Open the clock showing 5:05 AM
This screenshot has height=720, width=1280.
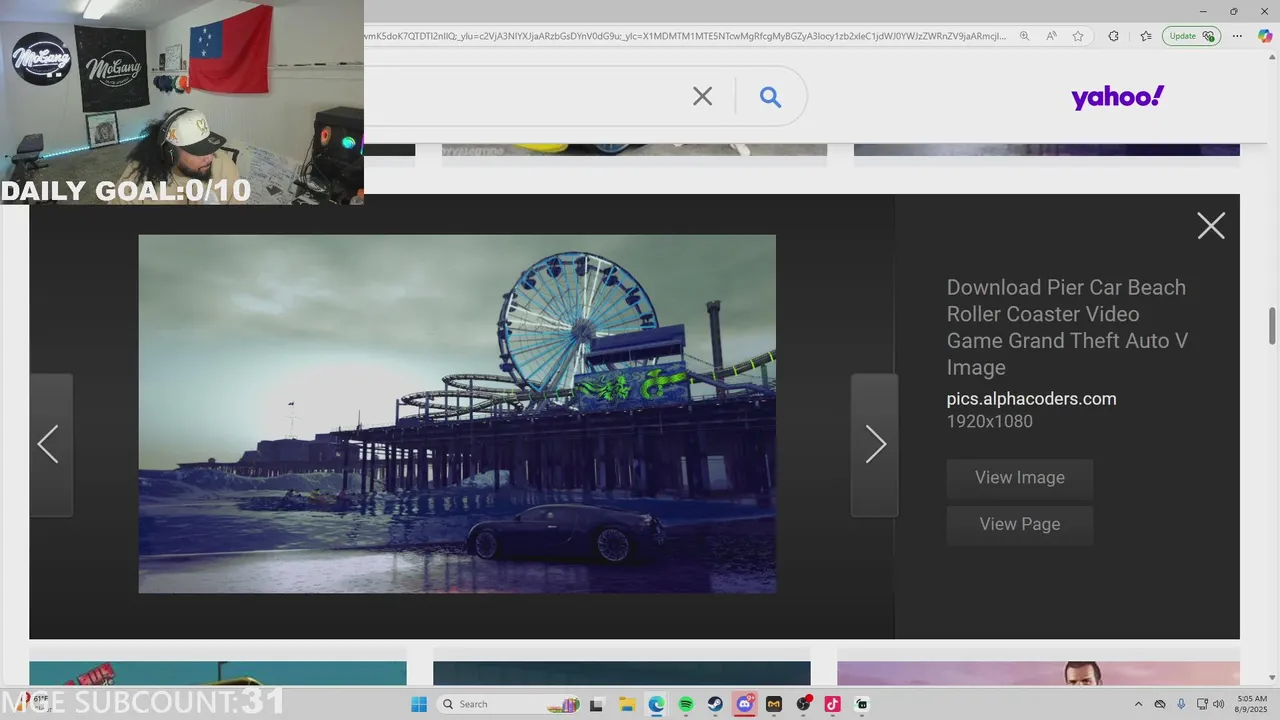[x=1252, y=704]
